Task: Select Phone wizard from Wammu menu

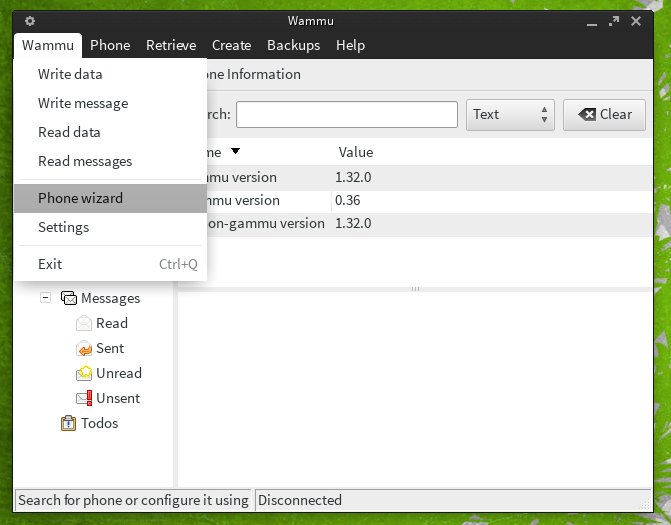Action: point(80,198)
